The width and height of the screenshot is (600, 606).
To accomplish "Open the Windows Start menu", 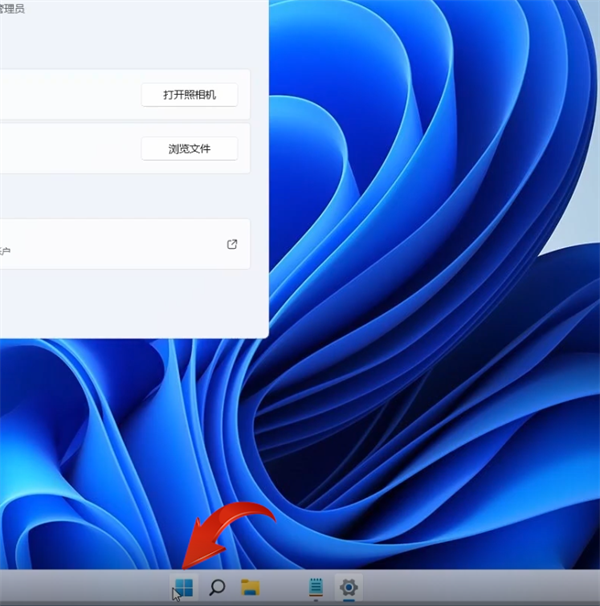I will pos(183,587).
